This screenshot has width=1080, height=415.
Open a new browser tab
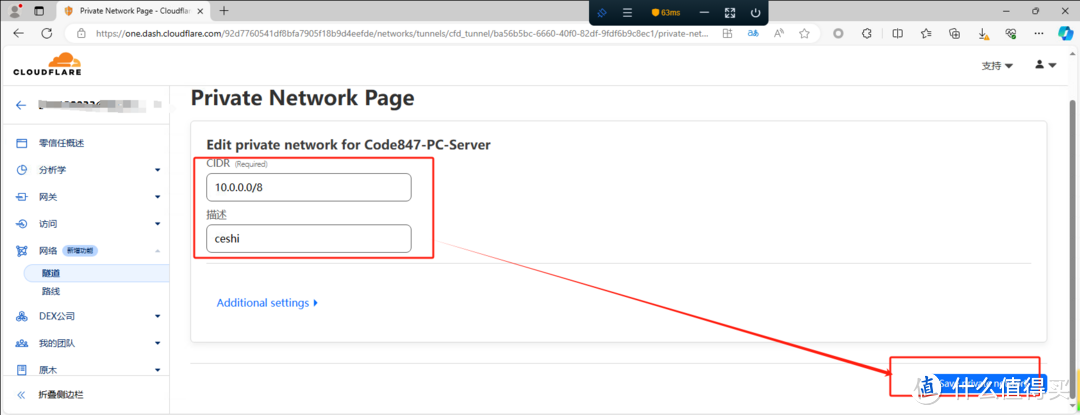(224, 11)
